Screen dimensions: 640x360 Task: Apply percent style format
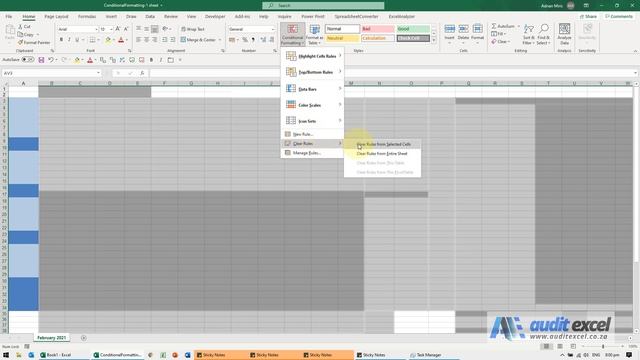245,40
